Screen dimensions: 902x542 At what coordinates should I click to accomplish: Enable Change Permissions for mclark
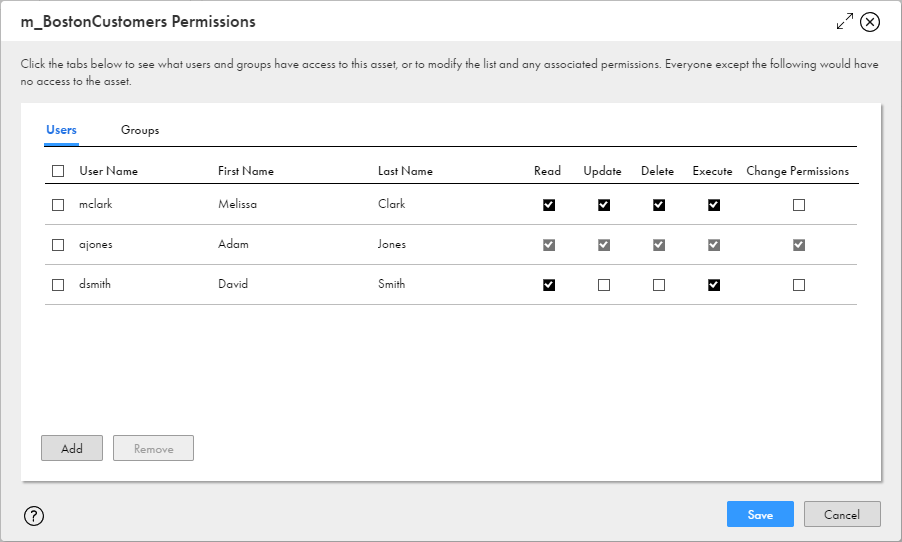coord(799,205)
